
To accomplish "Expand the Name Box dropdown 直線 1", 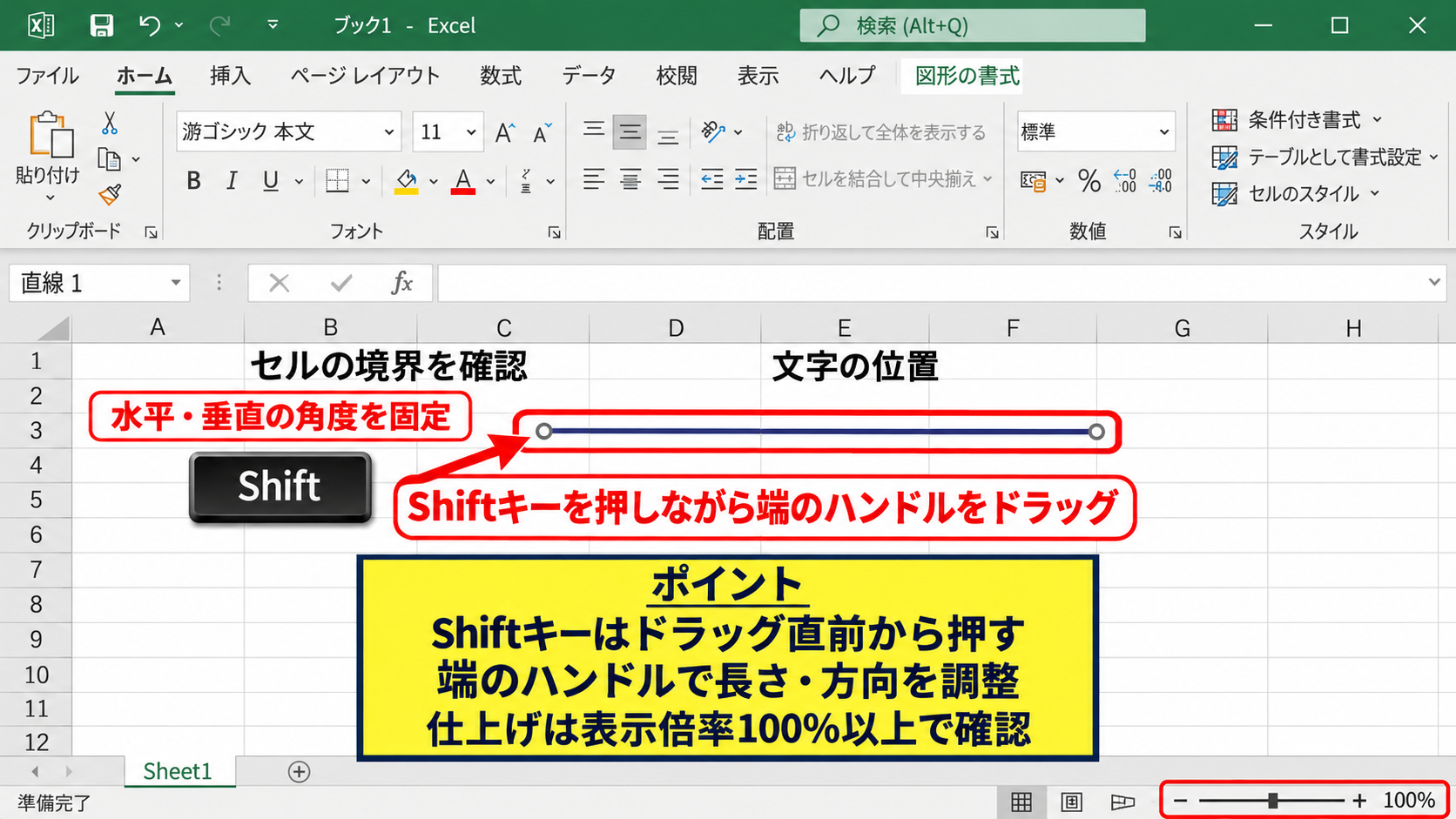I will [x=176, y=283].
